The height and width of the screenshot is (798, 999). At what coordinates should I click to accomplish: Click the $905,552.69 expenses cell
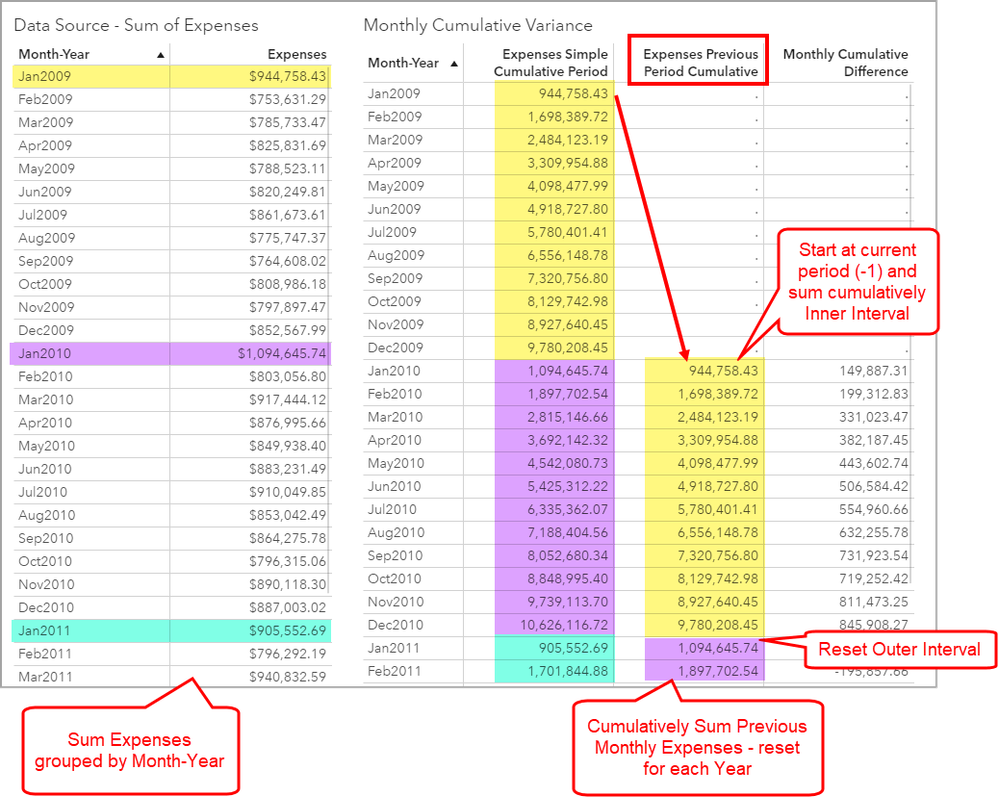click(x=287, y=631)
